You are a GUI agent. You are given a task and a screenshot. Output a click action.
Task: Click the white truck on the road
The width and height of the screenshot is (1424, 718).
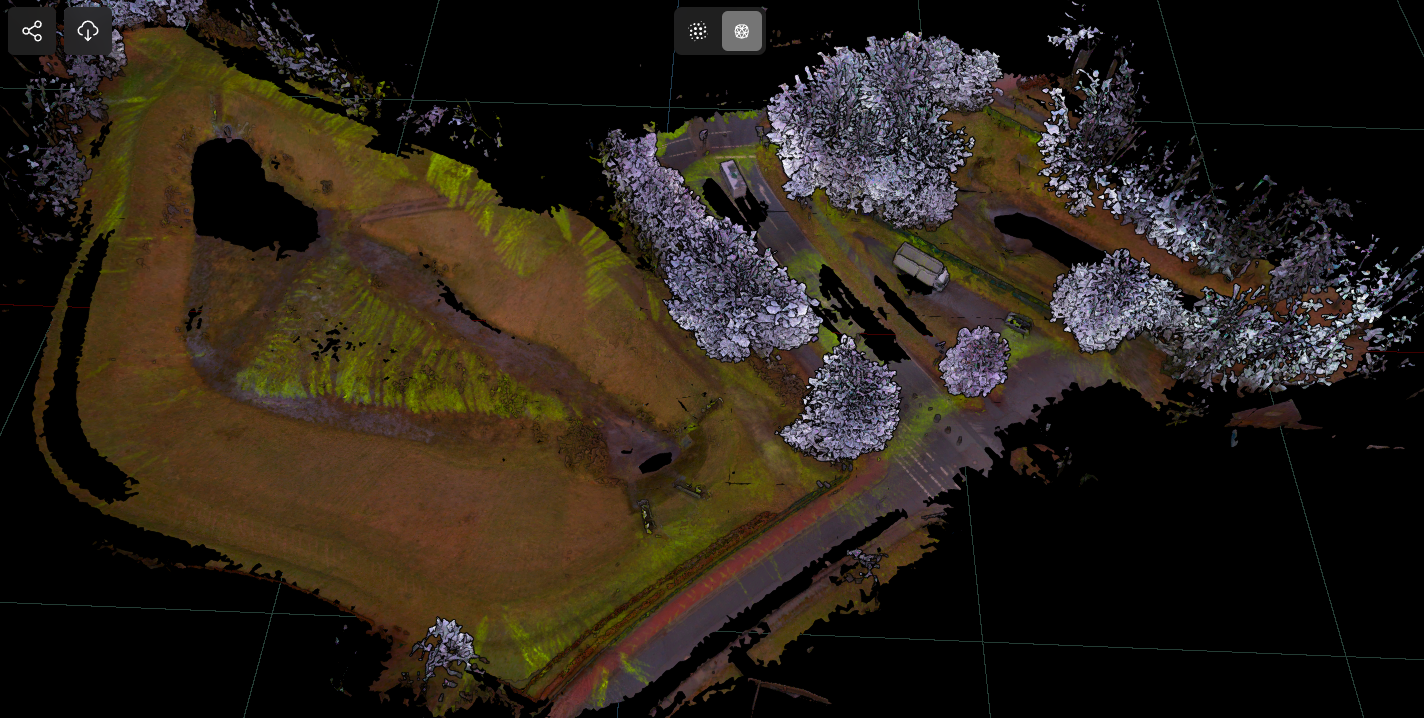pyautogui.click(x=921, y=266)
